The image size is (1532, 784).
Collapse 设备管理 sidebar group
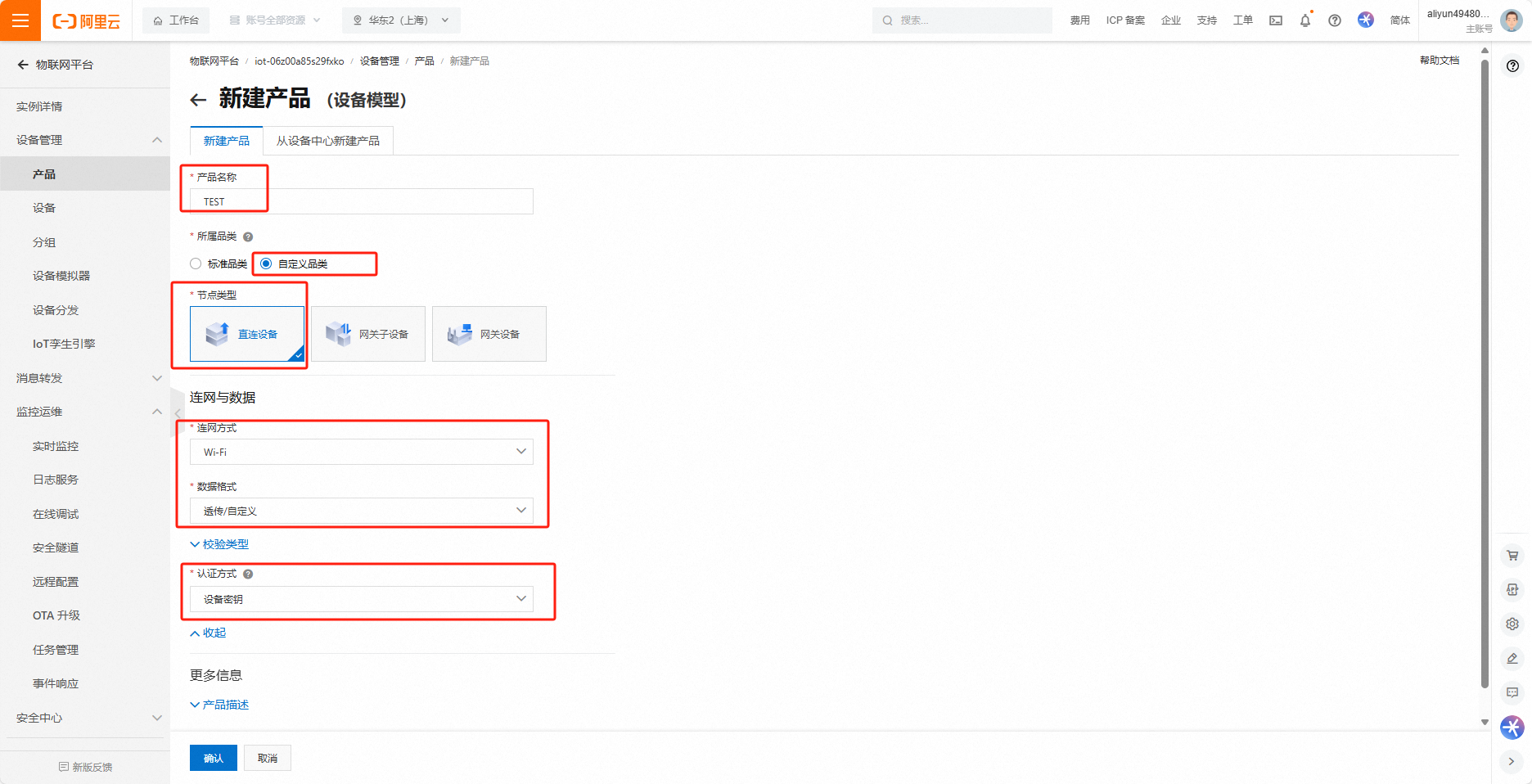(157, 140)
